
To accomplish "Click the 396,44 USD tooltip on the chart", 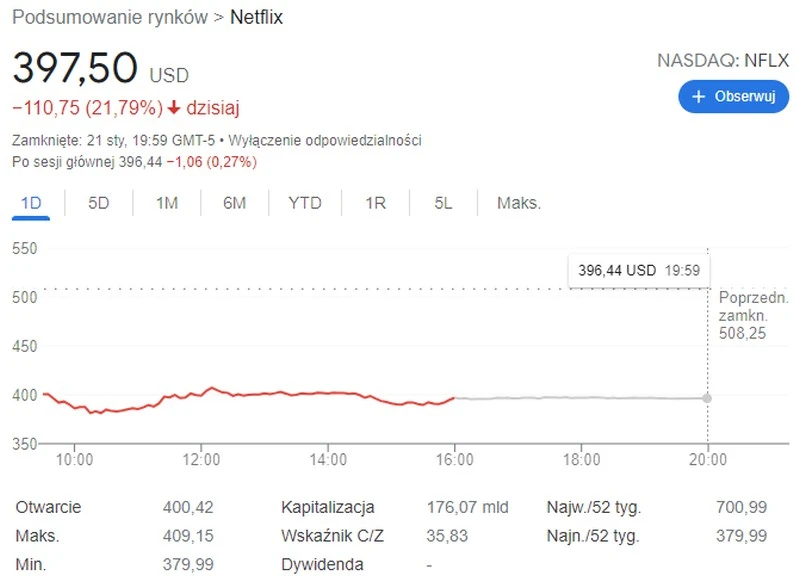I will 638,268.
